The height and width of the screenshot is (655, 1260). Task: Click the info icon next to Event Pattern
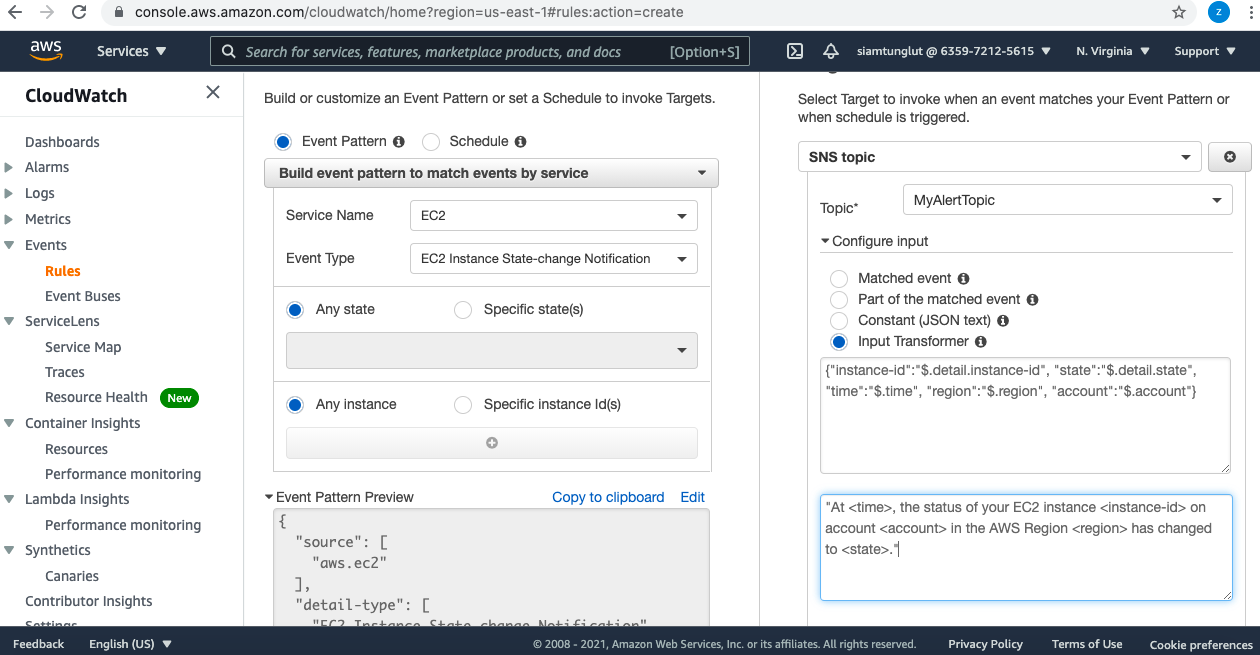399,142
